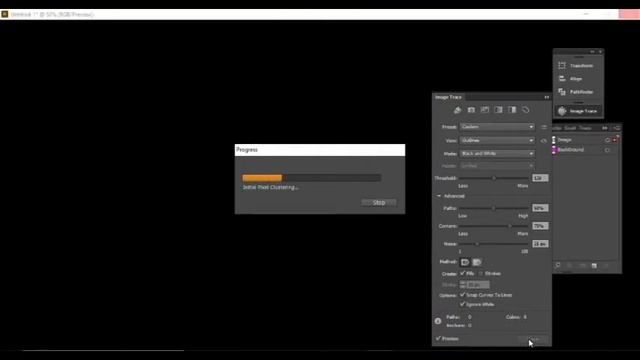Screen dimensions: 640x360
Task: Click the Corners slider handle
Action: pyautogui.click(x=510, y=226)
